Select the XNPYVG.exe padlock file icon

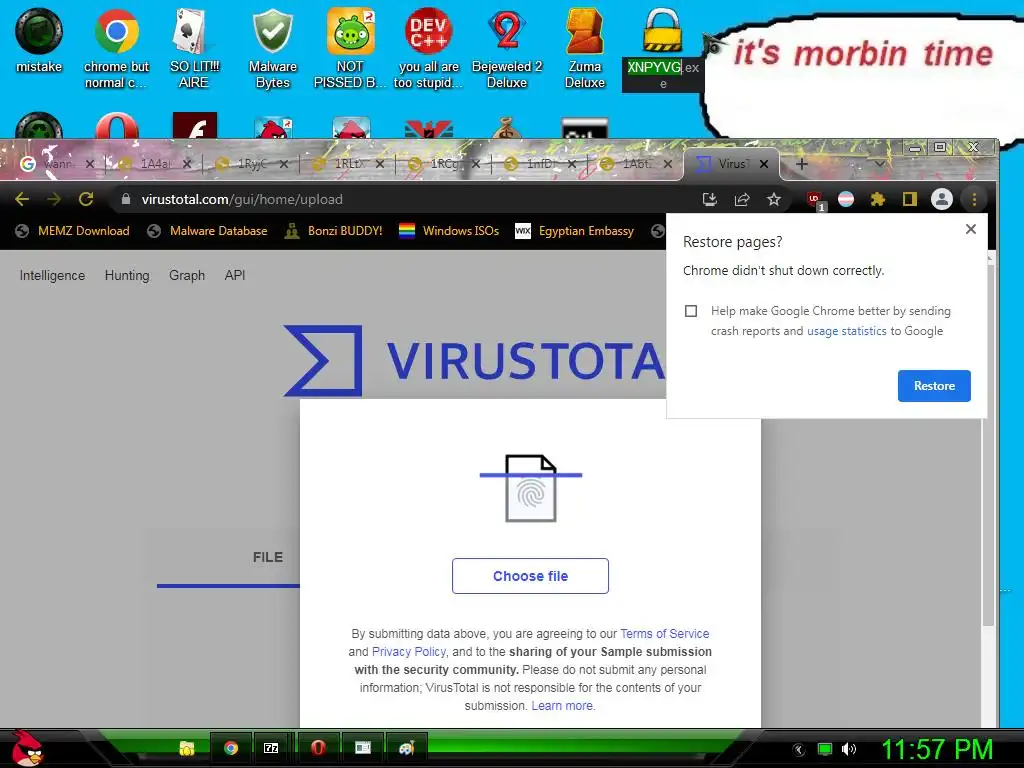click(x=662, y=48)
